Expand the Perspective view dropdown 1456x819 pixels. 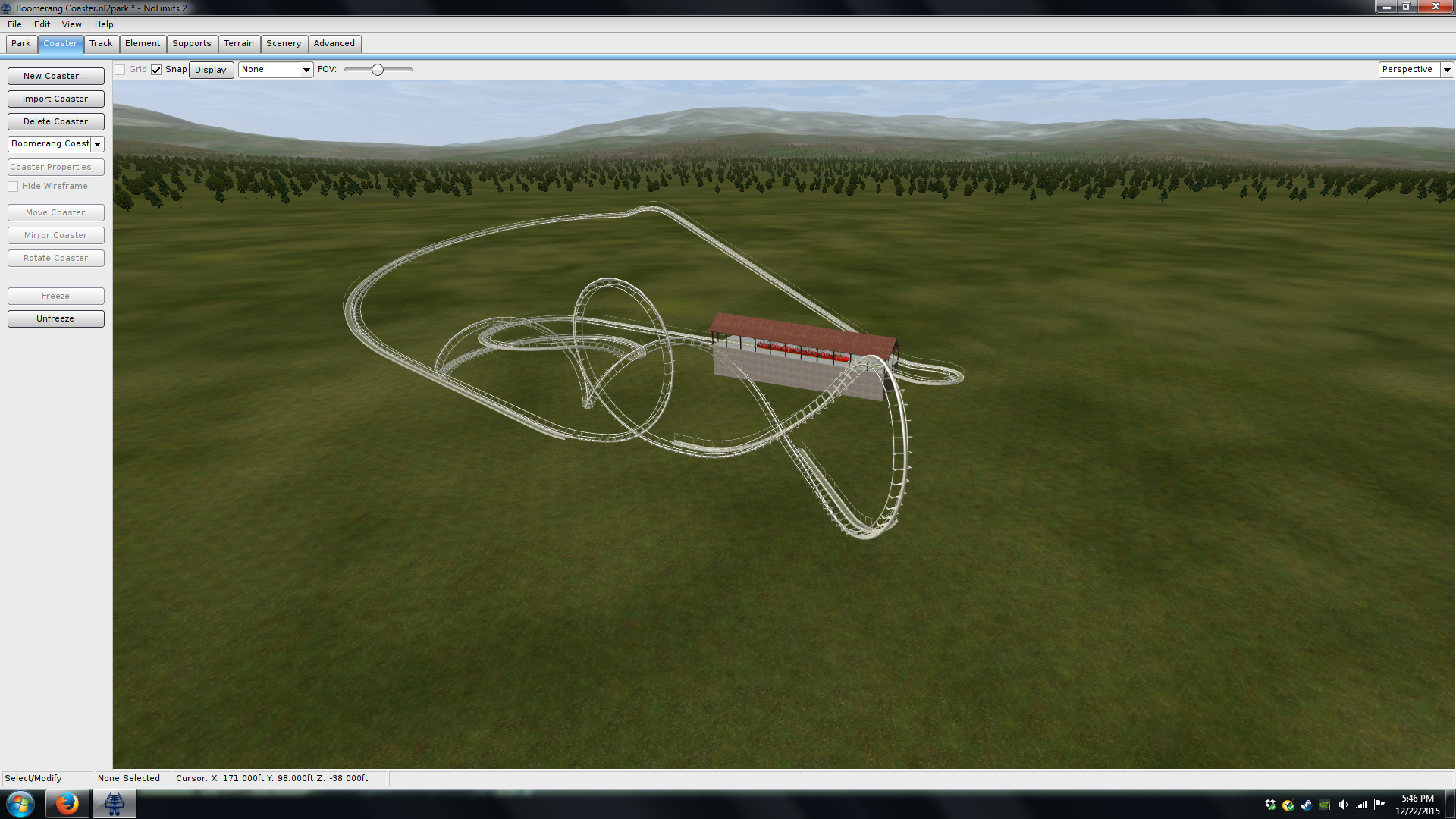tap(1447, 70)
